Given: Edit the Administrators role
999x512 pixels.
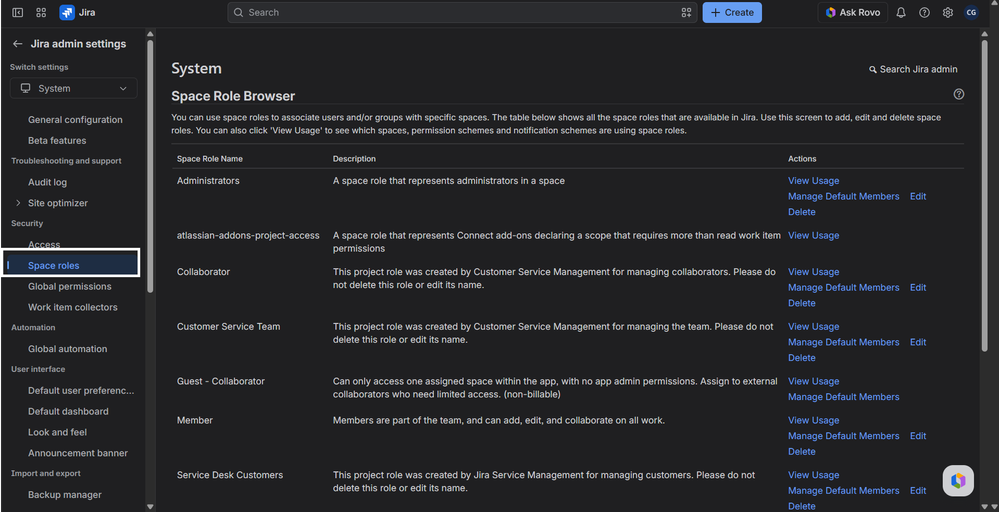Looking at the screenshot, I should click(x=918, y=197).
